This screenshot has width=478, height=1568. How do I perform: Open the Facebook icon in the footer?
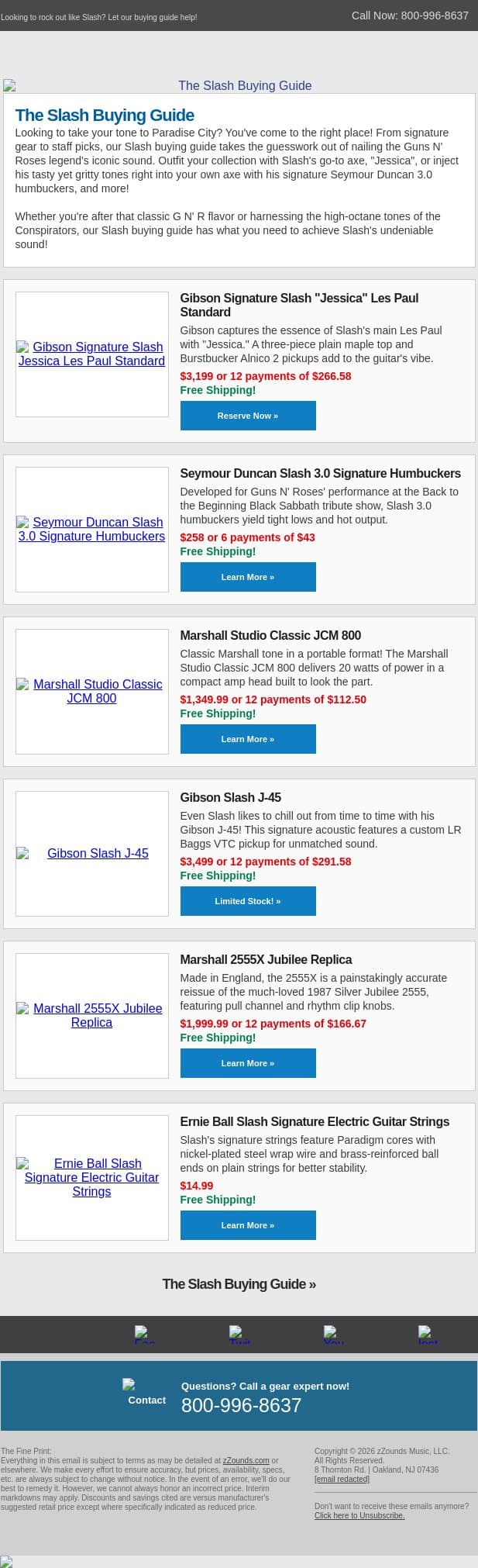point(144,1334)
